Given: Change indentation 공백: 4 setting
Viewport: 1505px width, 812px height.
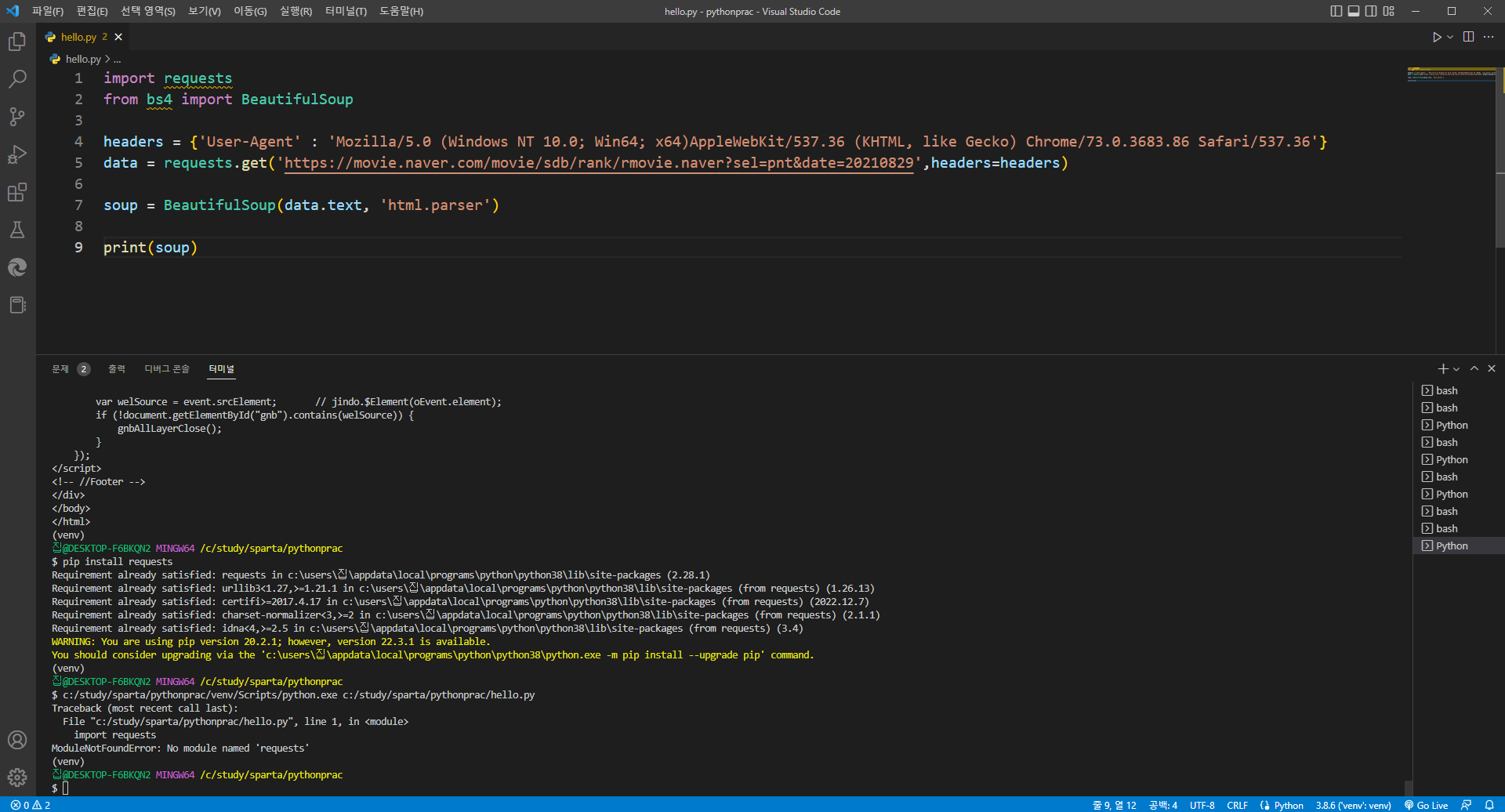Looking at the screenshot, I should [x=1162, y=805].
